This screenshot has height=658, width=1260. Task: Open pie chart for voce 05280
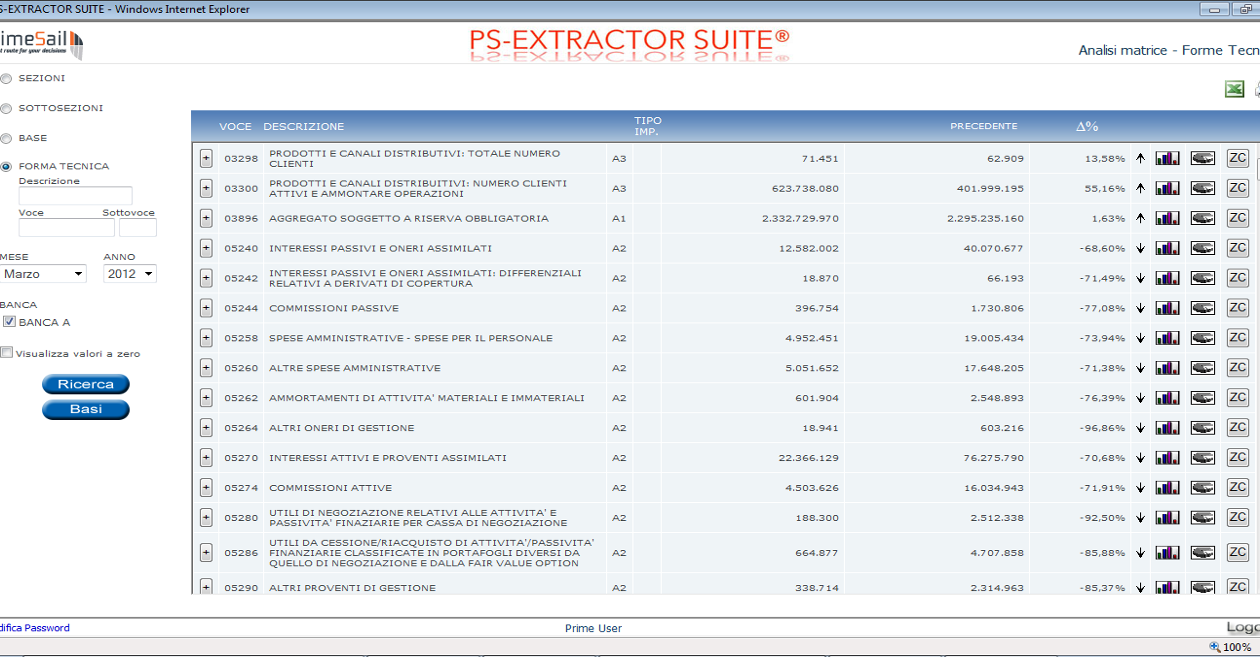(1203, 518)
